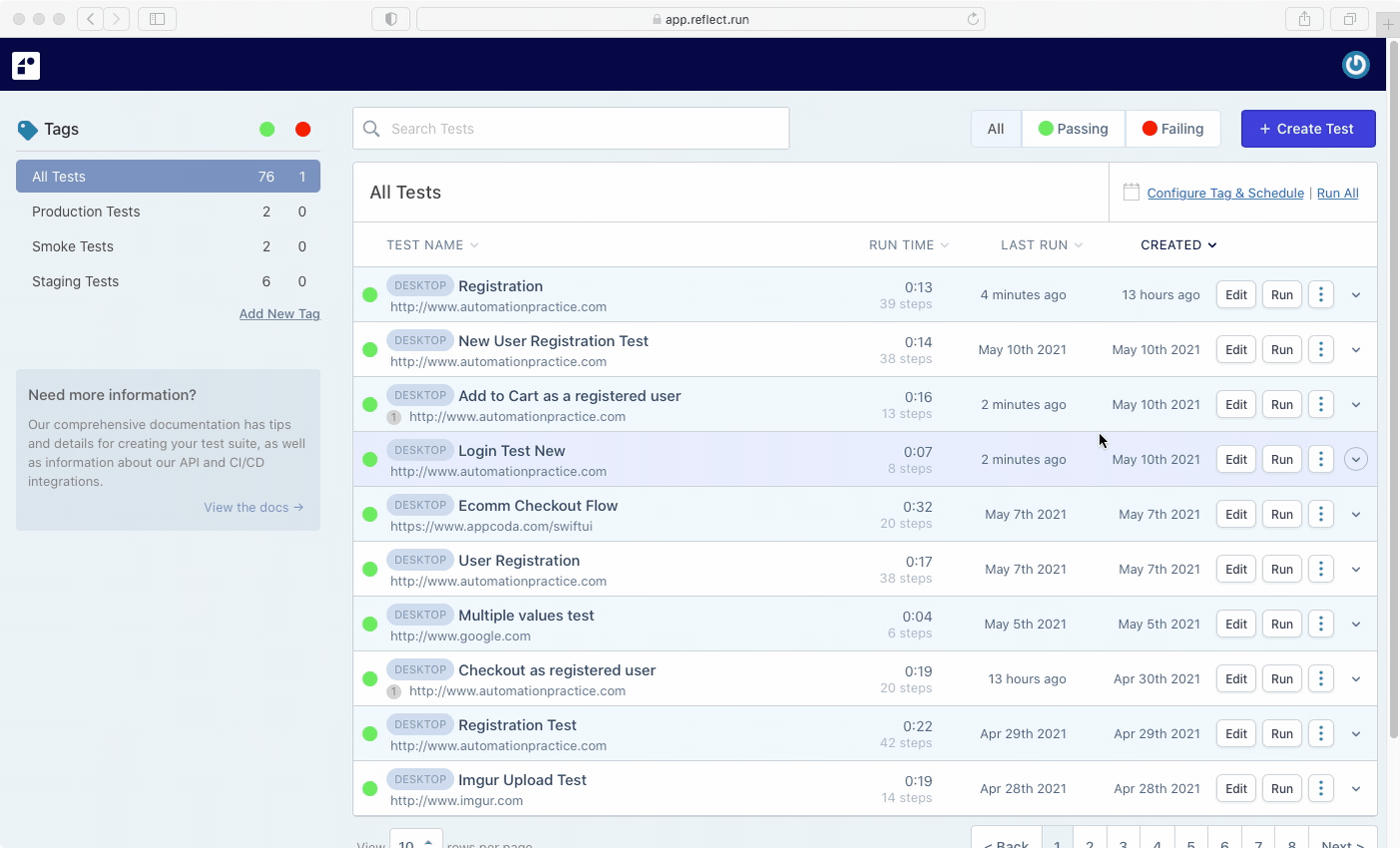Viewport: 1400px width, 848px height.
Task: Show All tests filter button
Action: point(996,129)
